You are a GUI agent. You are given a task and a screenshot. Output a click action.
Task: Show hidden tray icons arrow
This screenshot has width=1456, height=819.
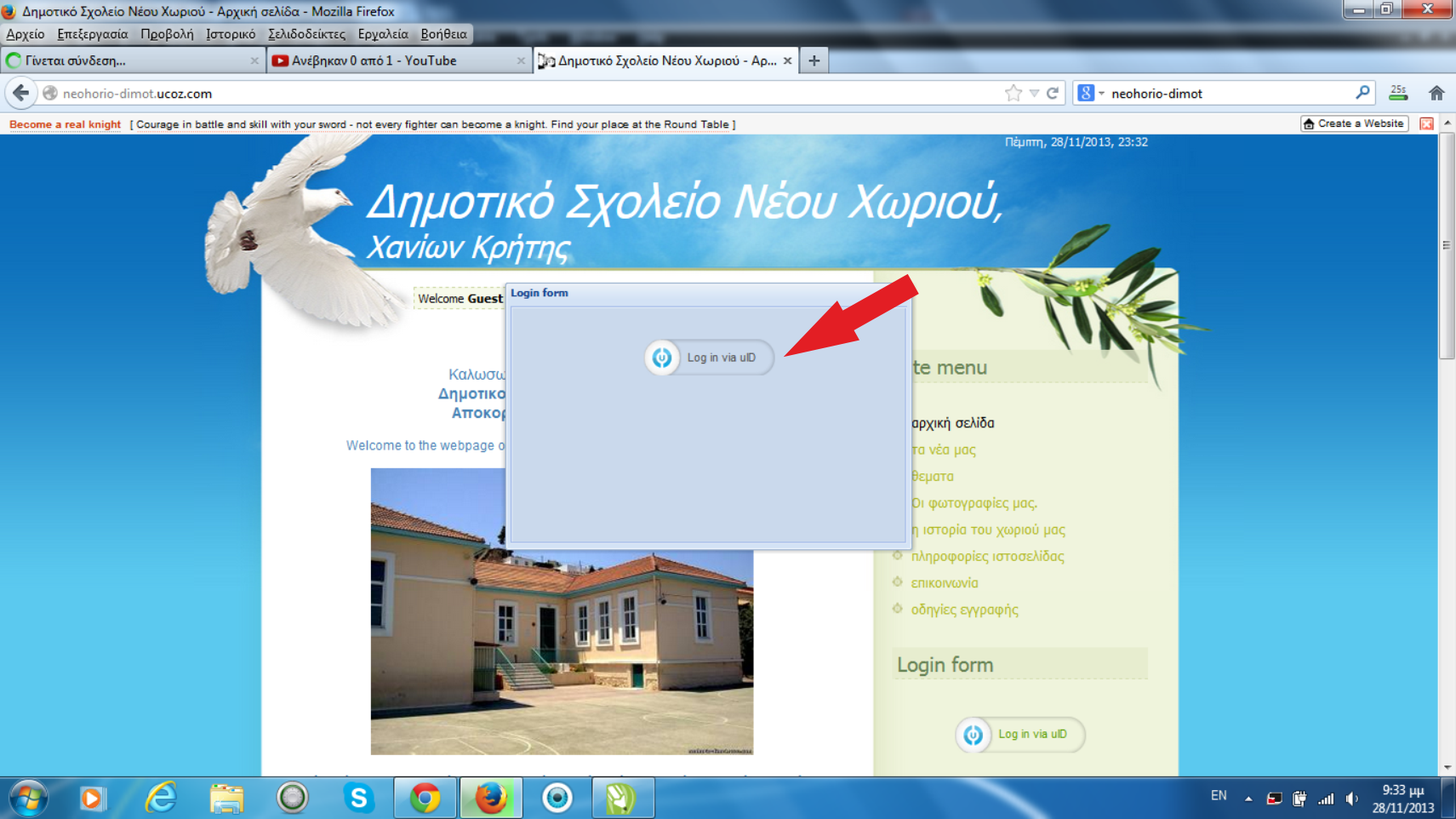[x=1248, y=799]
